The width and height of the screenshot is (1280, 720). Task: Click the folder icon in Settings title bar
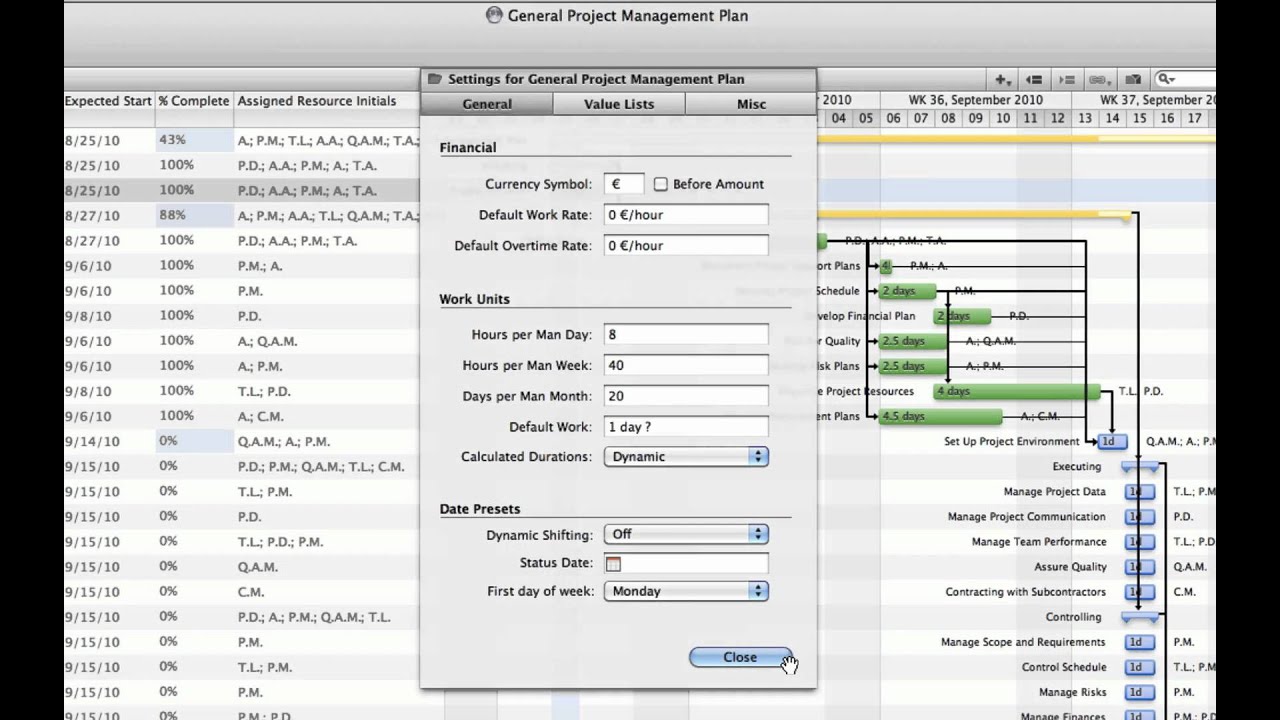pyautogui.click(x=434, y=79)
